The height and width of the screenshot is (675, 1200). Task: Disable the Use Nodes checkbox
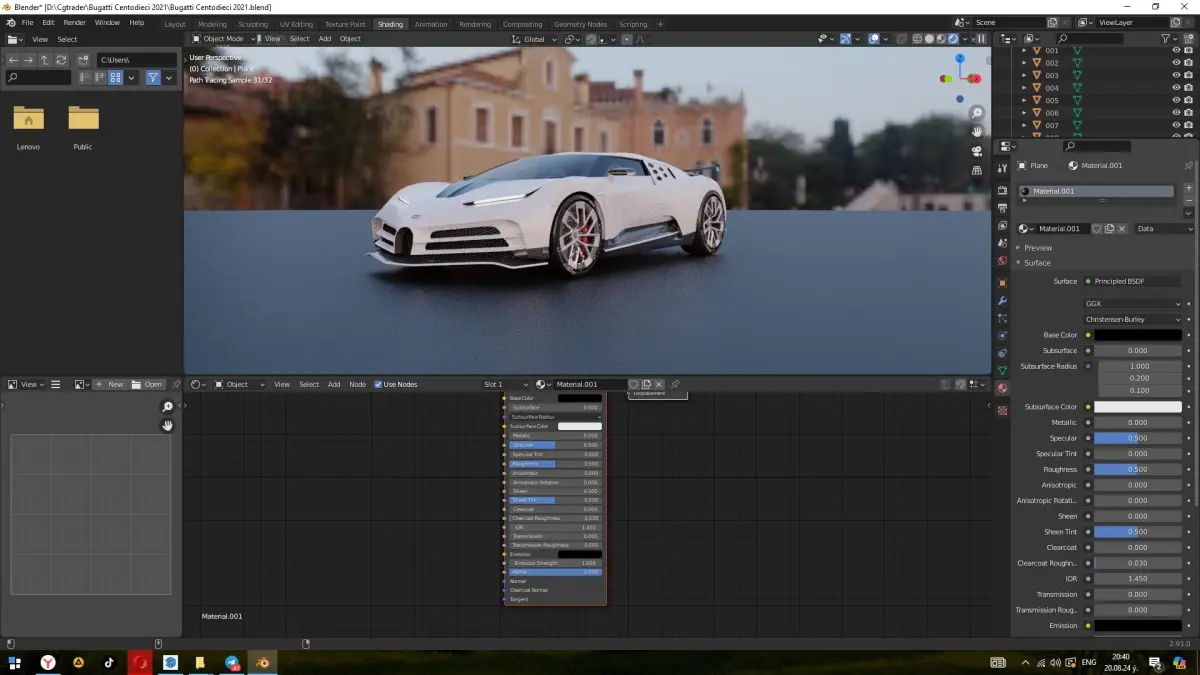378,384
